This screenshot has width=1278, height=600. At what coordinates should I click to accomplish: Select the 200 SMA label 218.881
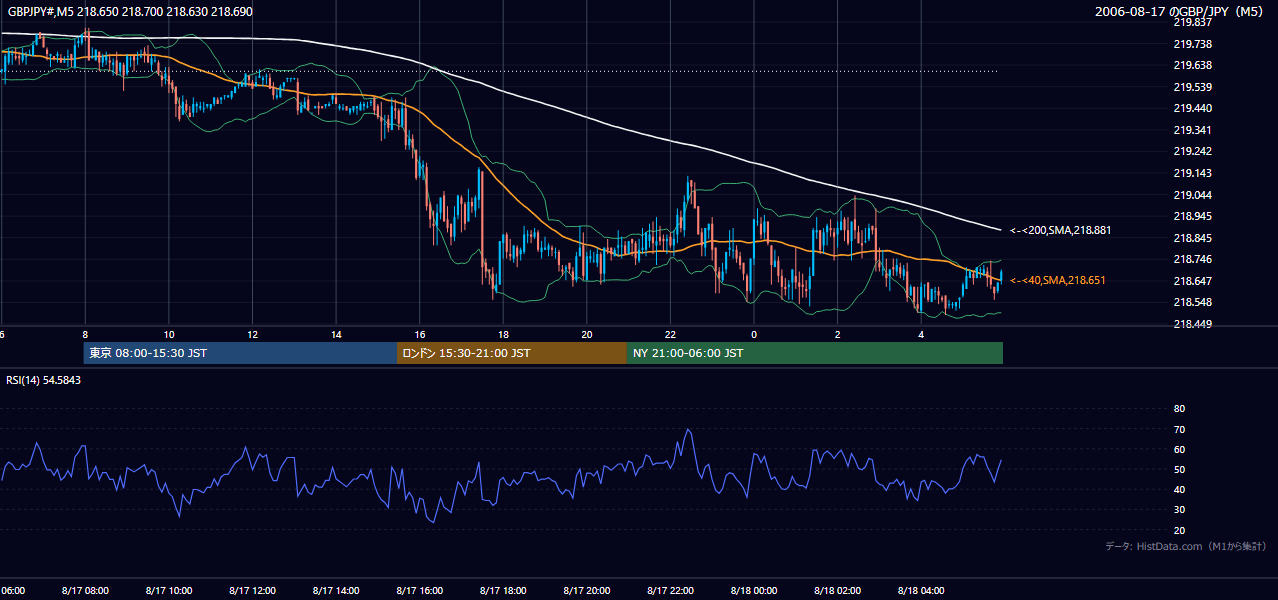click(1061, 230)
